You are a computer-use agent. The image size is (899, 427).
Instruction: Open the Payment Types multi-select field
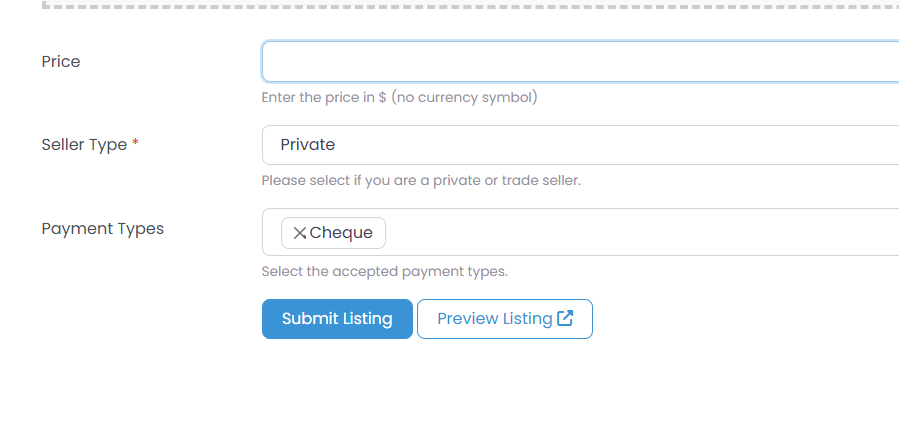point(580,232)
